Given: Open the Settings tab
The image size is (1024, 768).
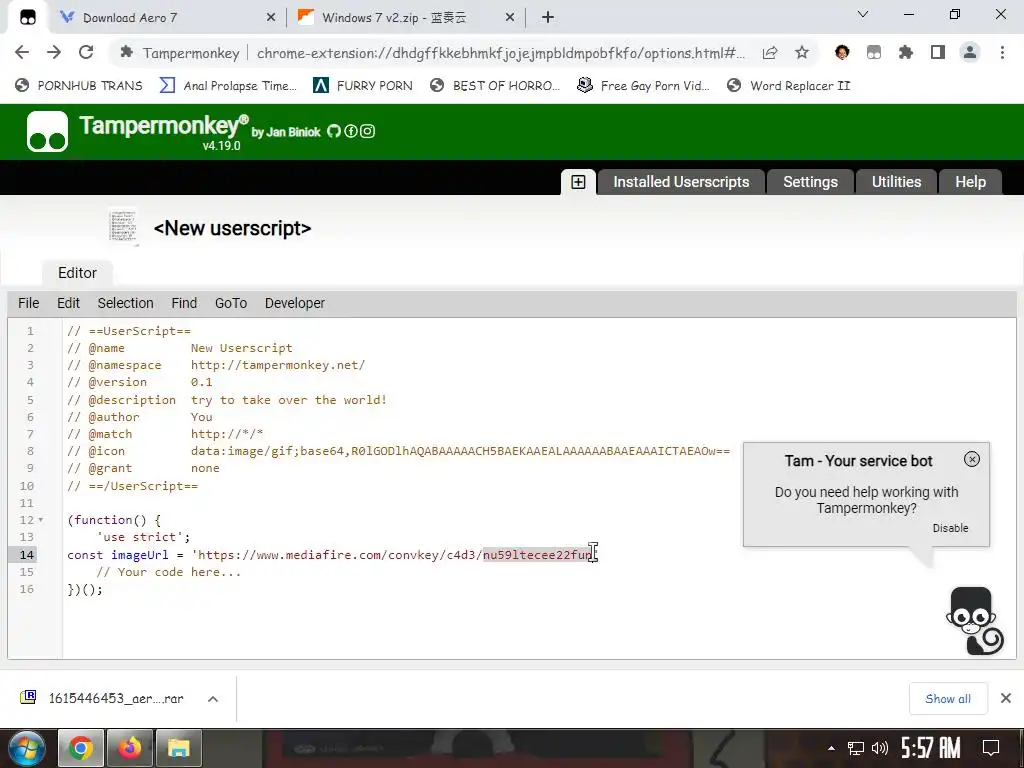Looking at the screenshot, I should (x=810, y=182).
